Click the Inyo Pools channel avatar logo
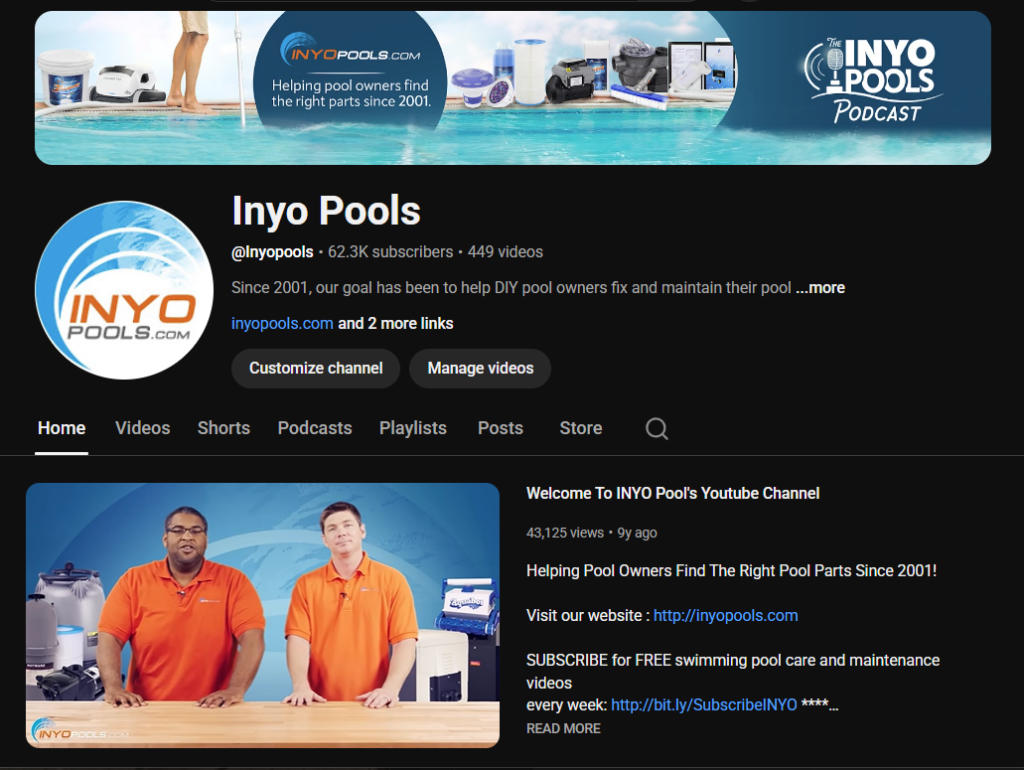This screenshot has height=770, width=1024. pos(124,290)
